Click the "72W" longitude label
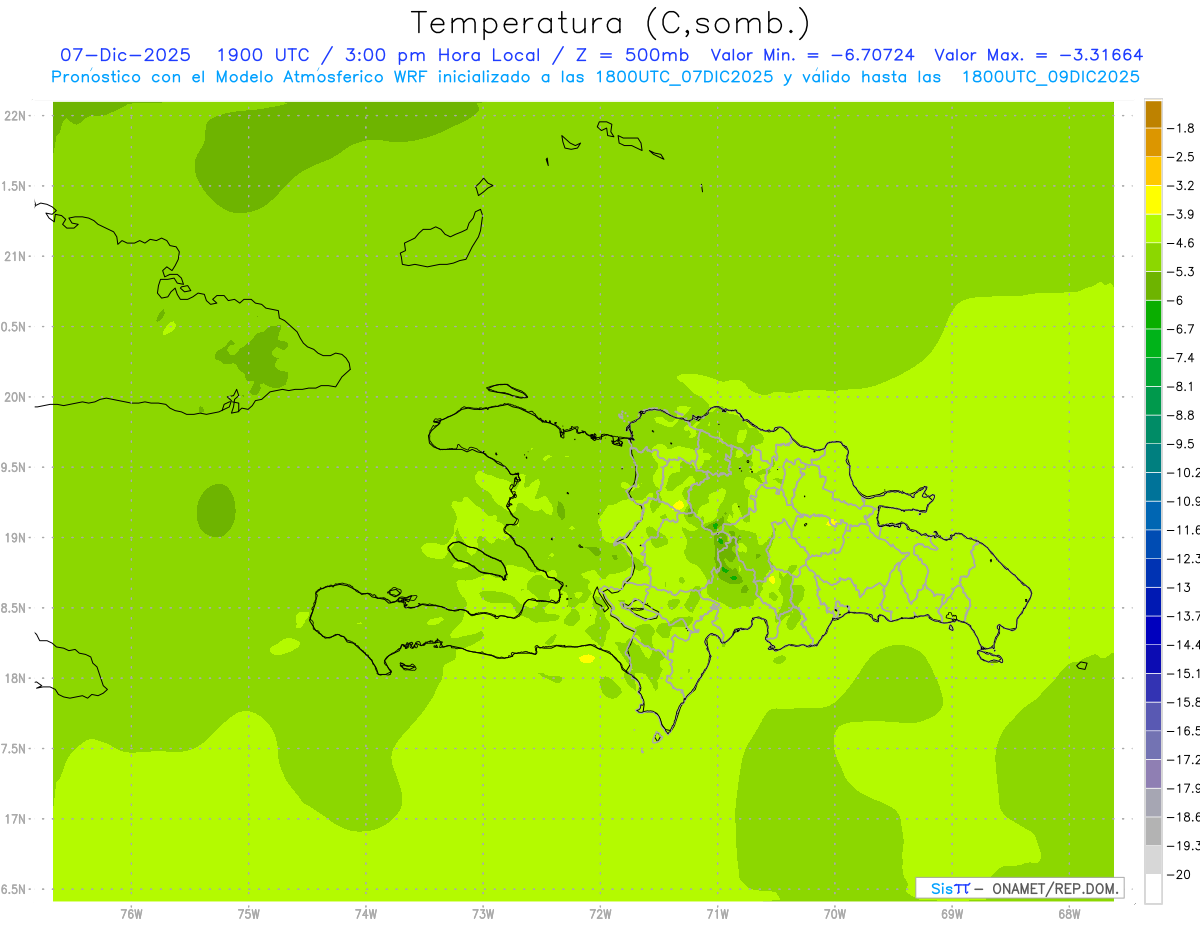The height and width of the screenshot is (927, 1200). point(600,913)
